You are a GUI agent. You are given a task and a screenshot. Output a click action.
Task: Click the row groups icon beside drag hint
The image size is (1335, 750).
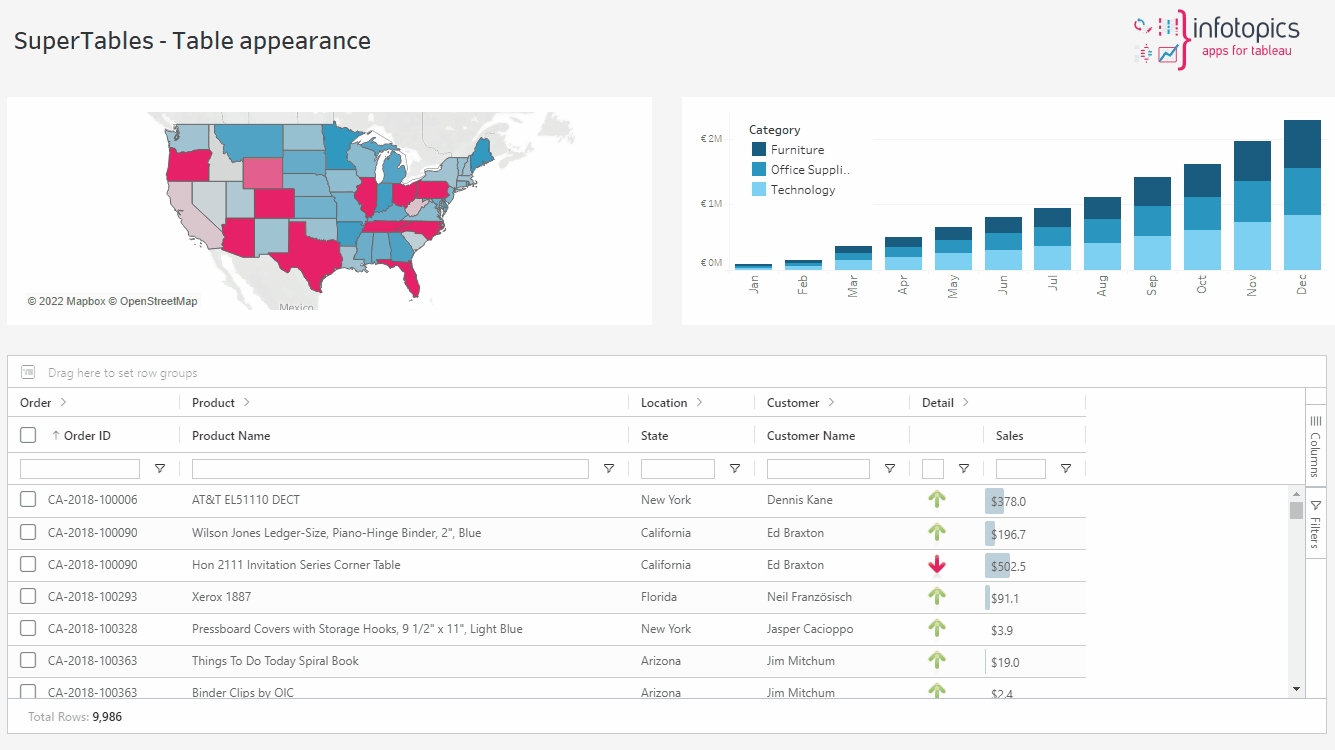tap(28, 372)
